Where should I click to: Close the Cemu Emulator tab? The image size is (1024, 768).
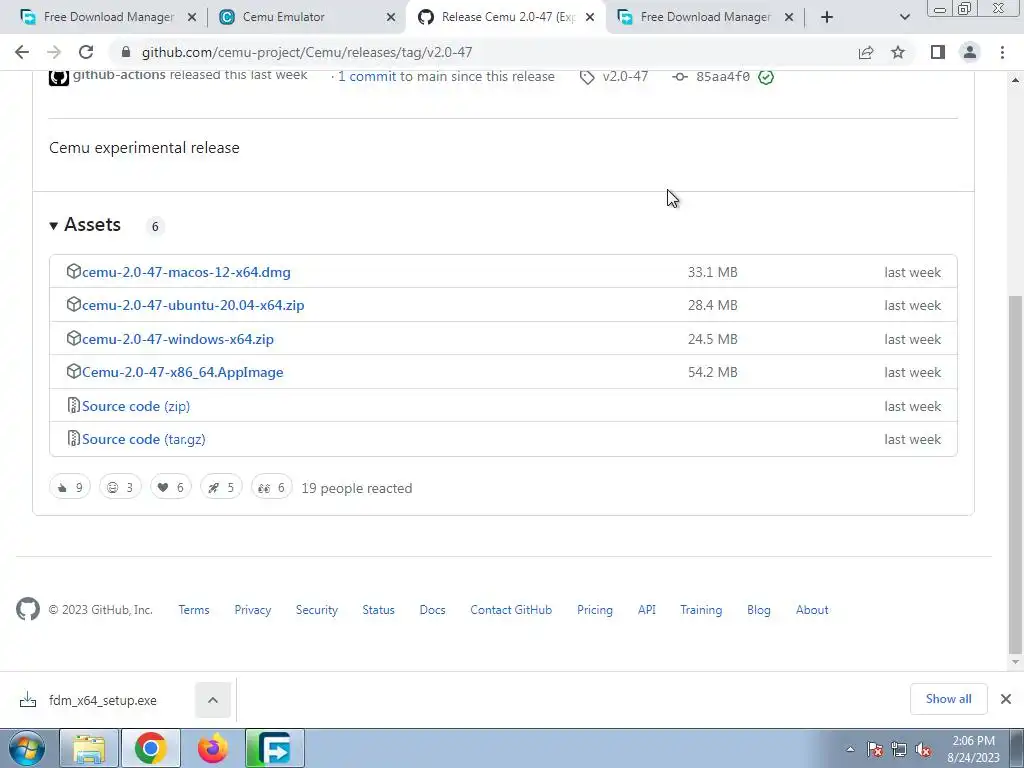(391, 17)
